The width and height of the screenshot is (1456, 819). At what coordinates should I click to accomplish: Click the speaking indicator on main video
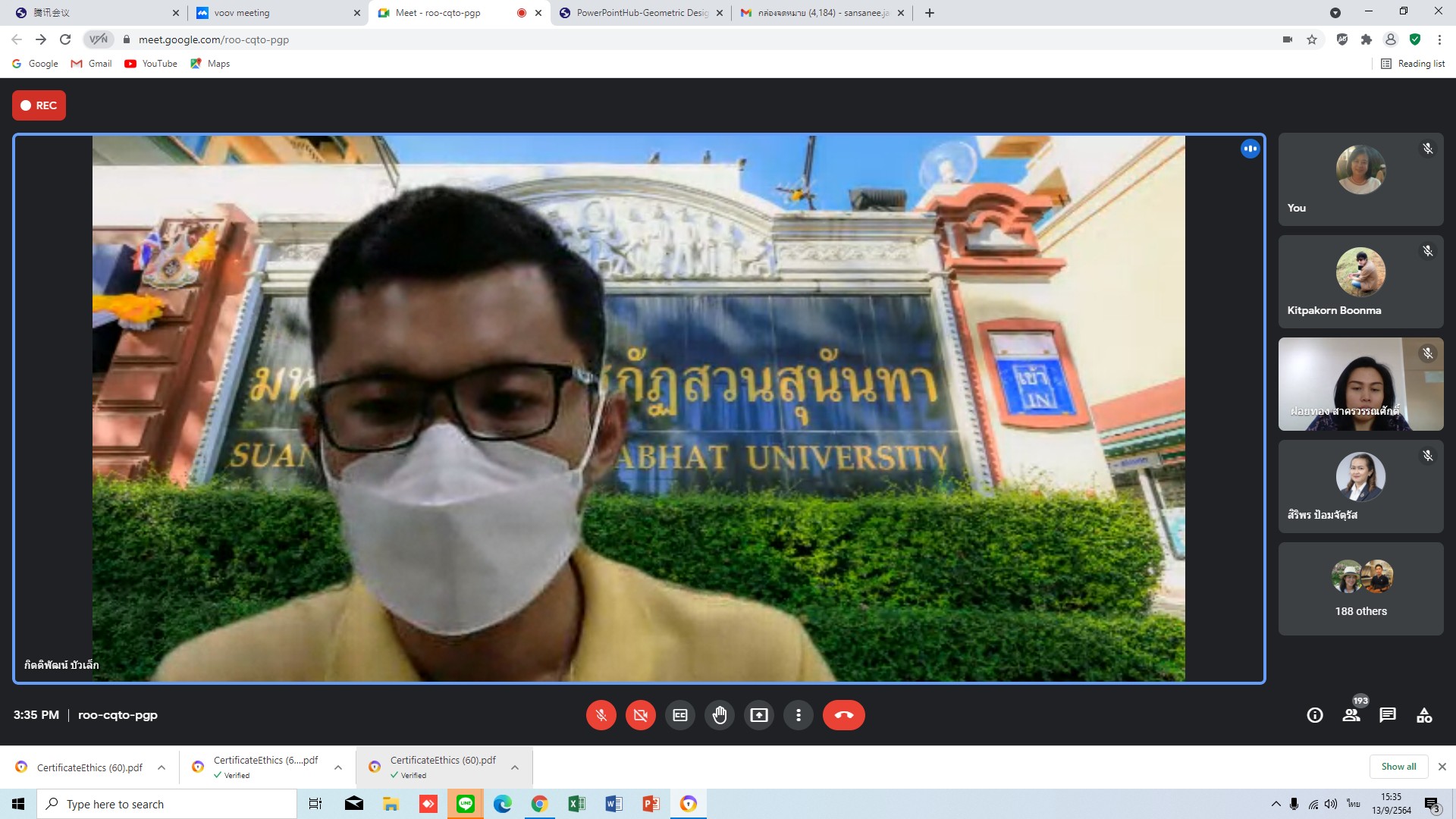pyautogui.click(x=1250, y=149)
